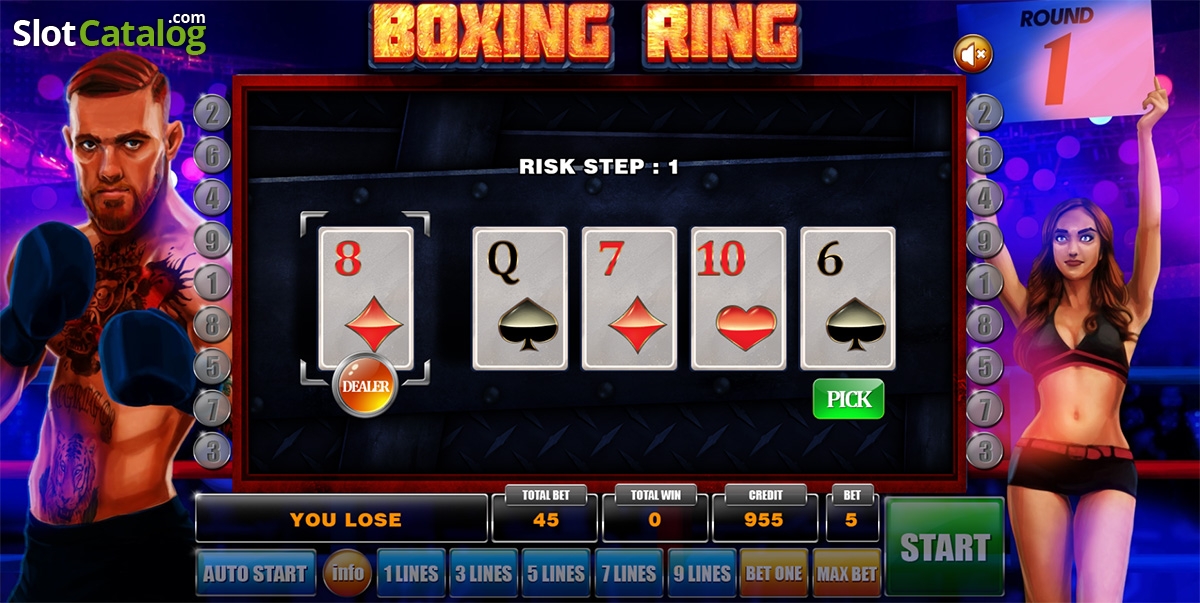Pick the 6 of spades card
Viewport: 1200px width, 603px height.
(848, 299)
